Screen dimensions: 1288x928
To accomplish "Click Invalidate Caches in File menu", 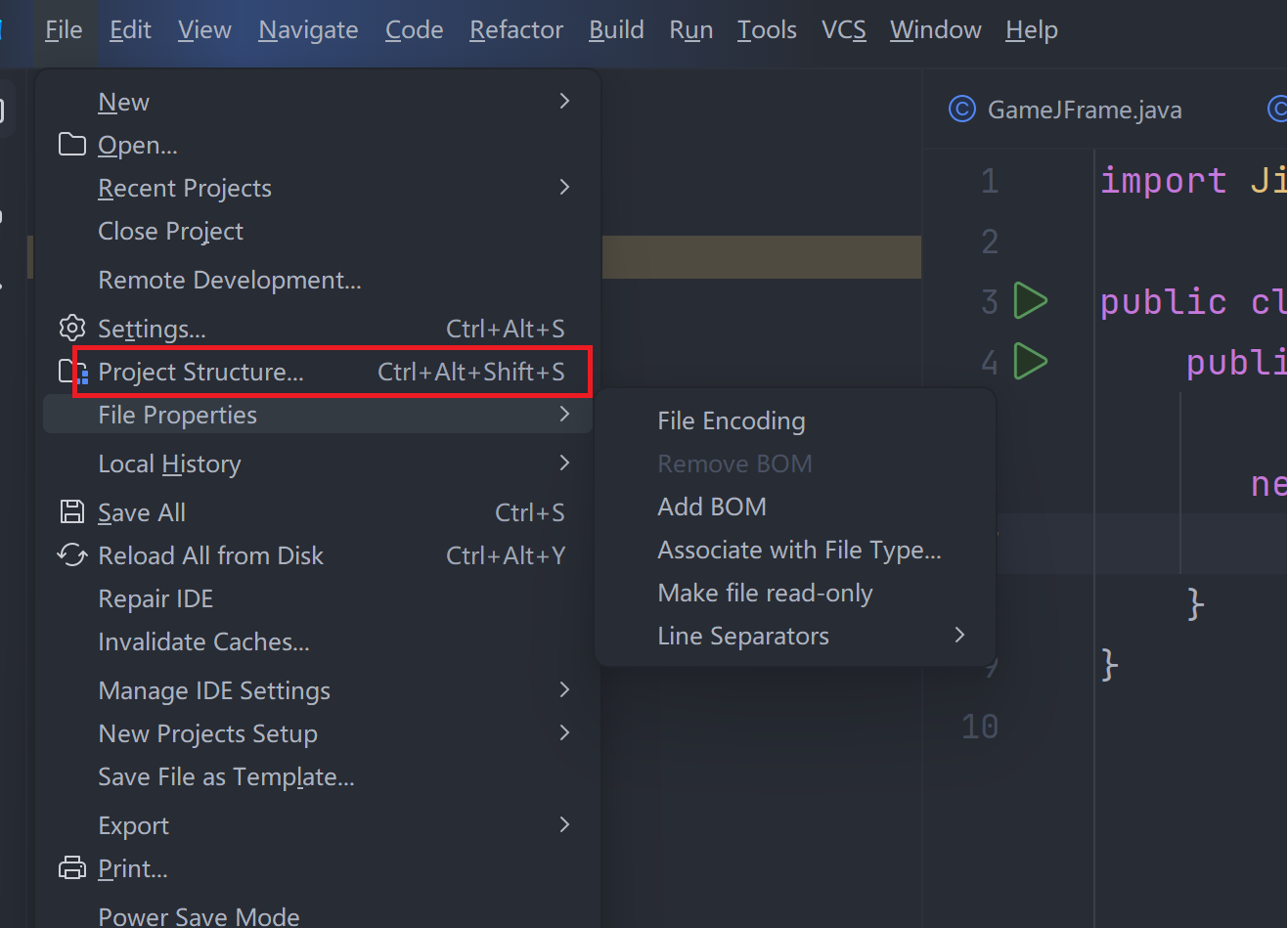I will tap(203, 641).
